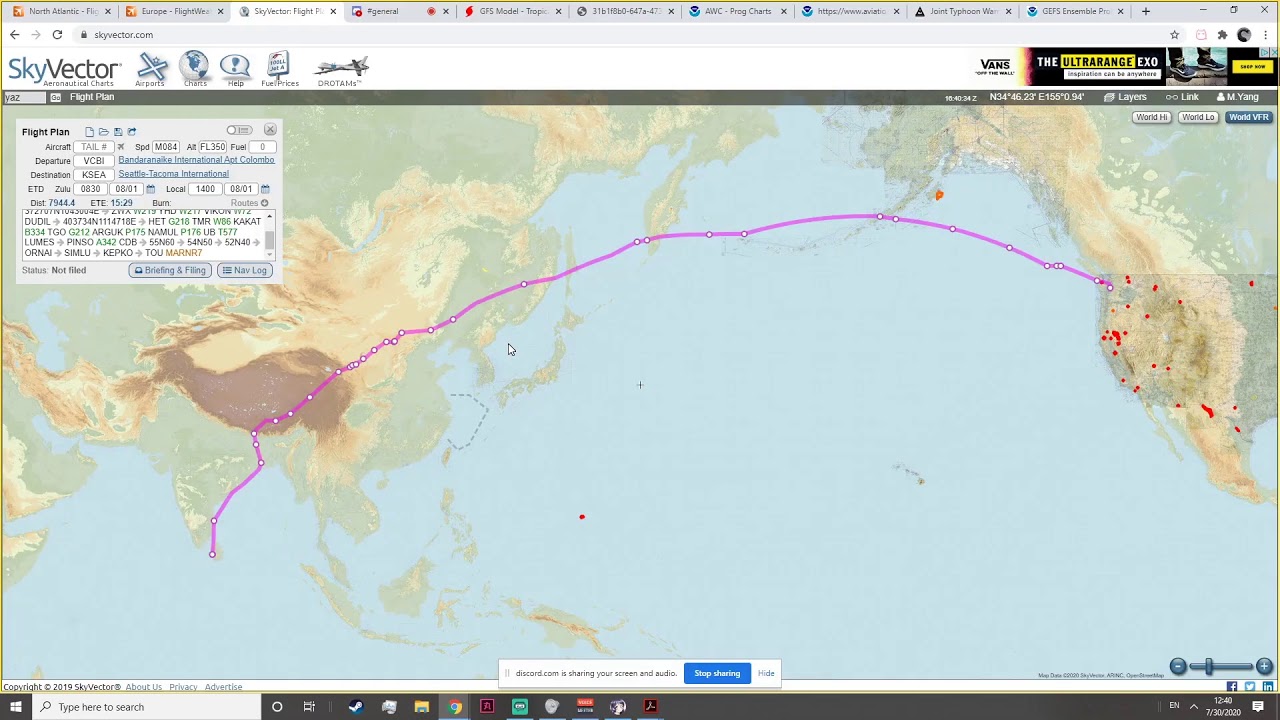Open the About Us footer link
The height and width of the screenshot is (720, 1280).
point(144,687)
